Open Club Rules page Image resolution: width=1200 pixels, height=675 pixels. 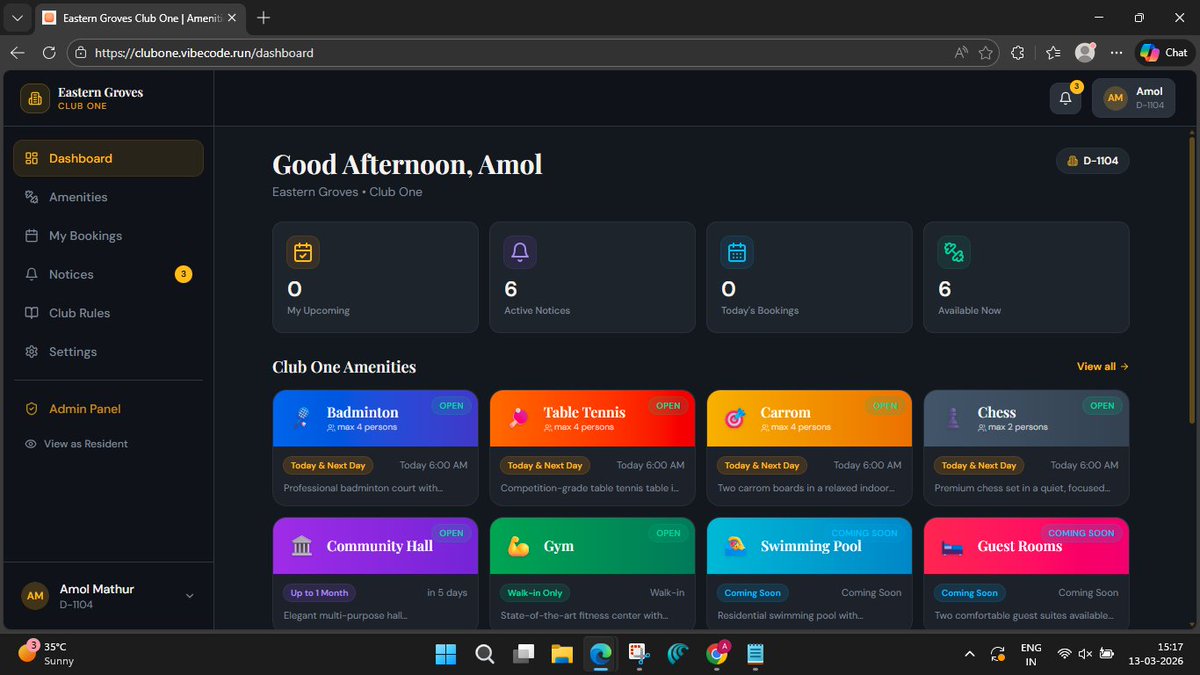point(108,313)
